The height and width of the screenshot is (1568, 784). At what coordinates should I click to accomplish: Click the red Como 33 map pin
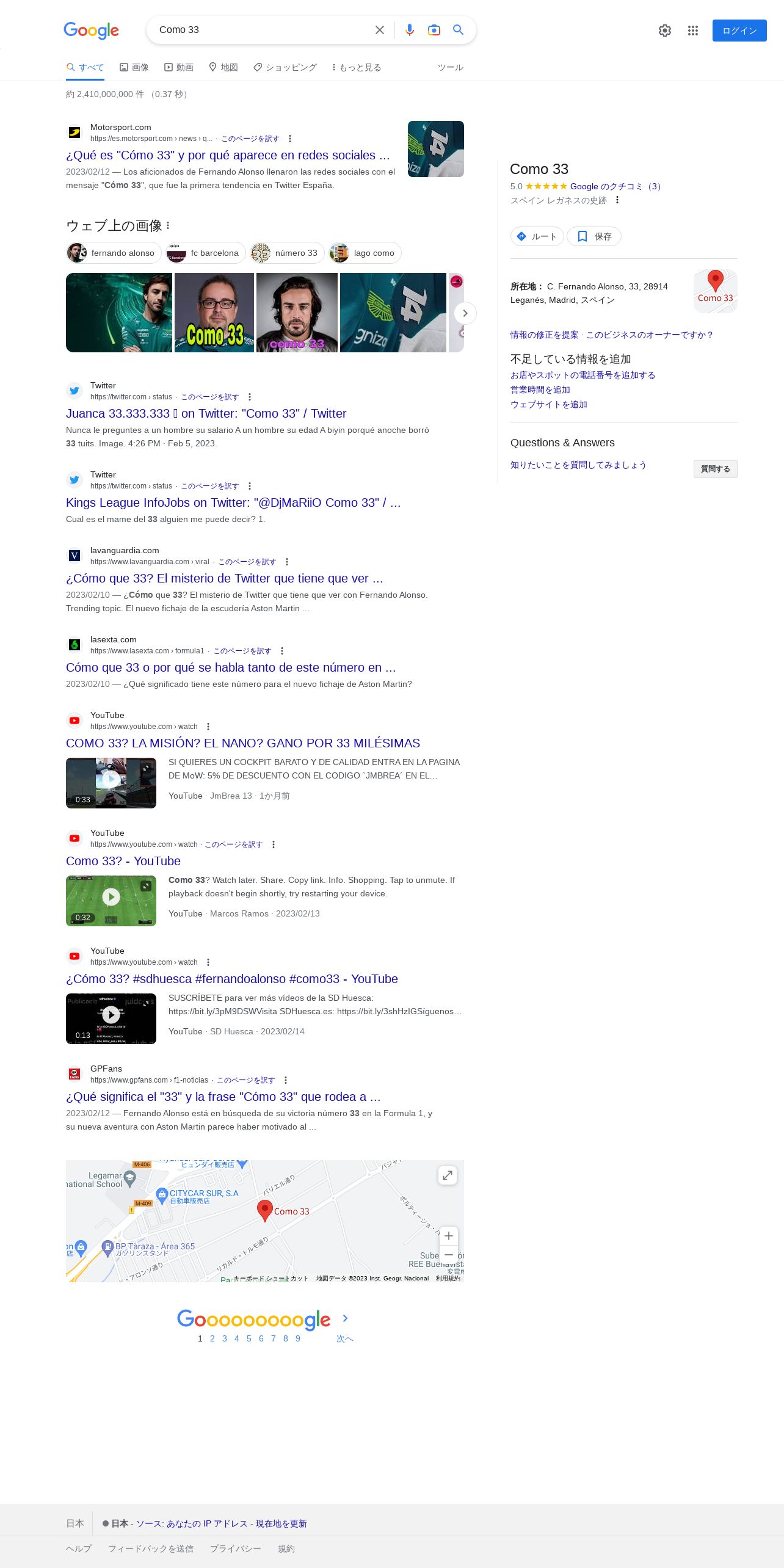pyautogui.click(x=264, y=1211)
